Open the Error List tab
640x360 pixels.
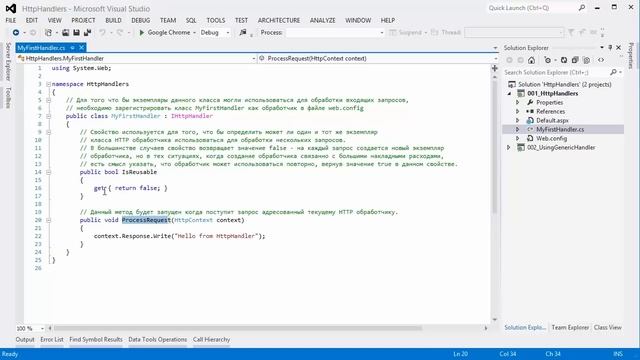[52, 340]
